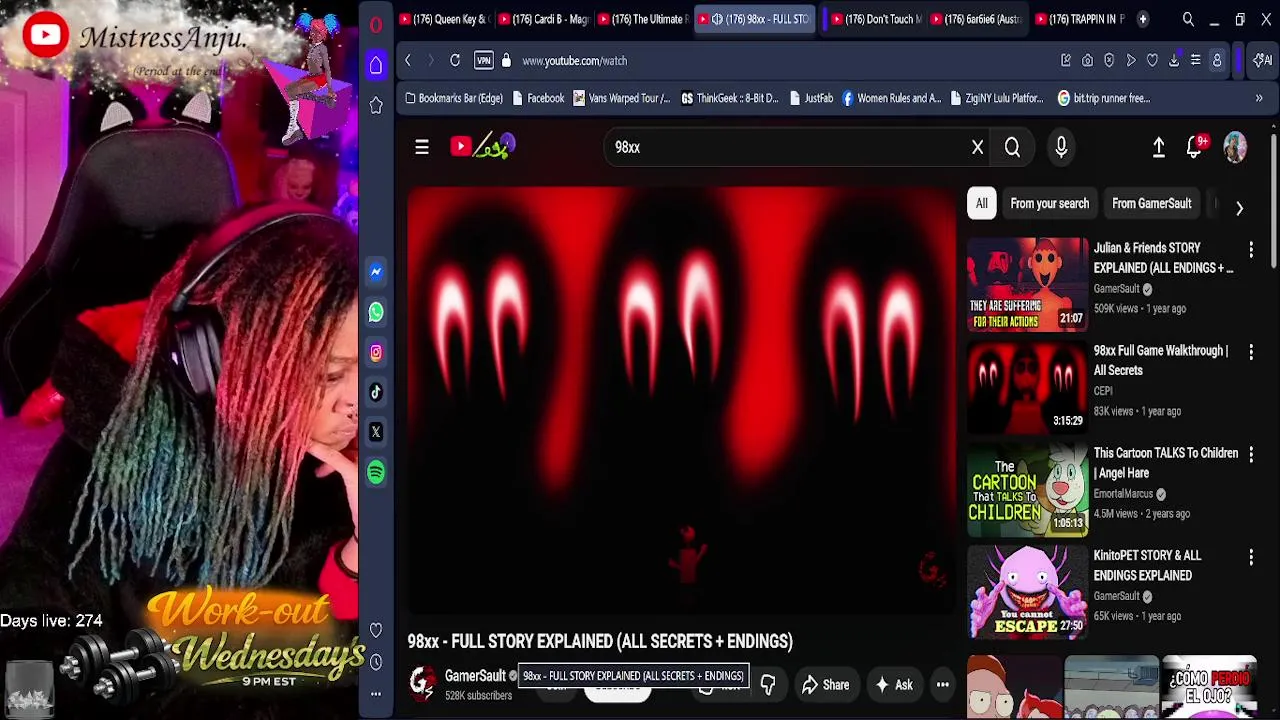Viewport: 1280px width, 720px height.
Task: Open browsing history clock in the sidebar
Action: pyautogui.click(x=376, y=662)
